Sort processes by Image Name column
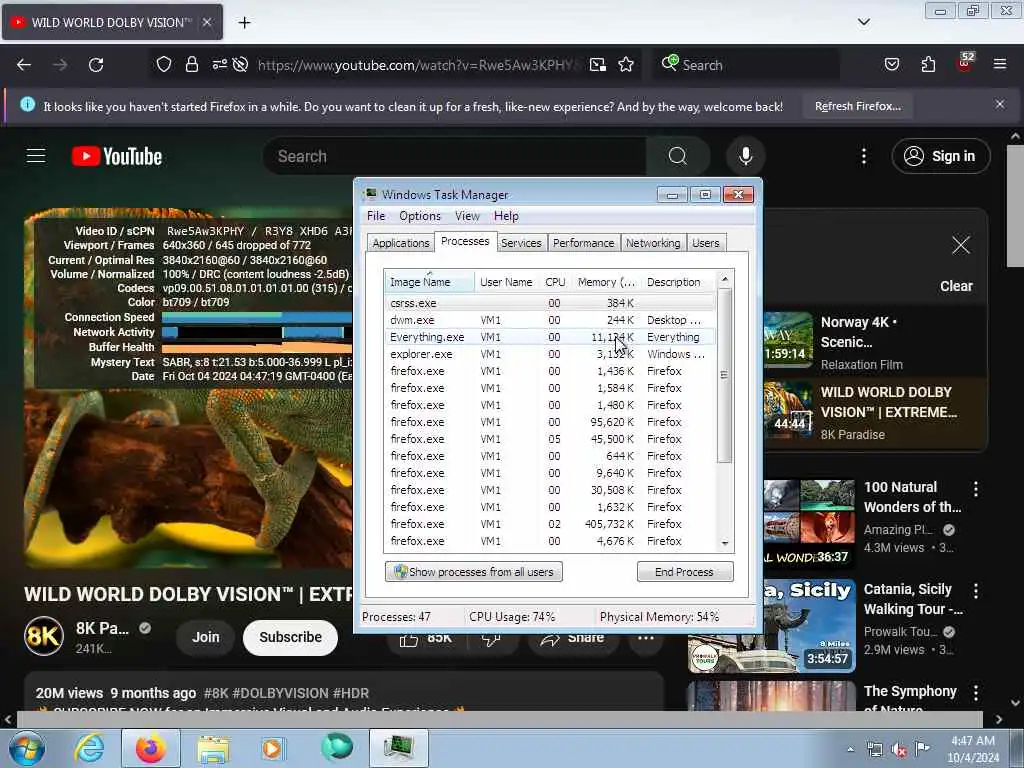This screenshot has height=768, width=1024. (429, 282)
